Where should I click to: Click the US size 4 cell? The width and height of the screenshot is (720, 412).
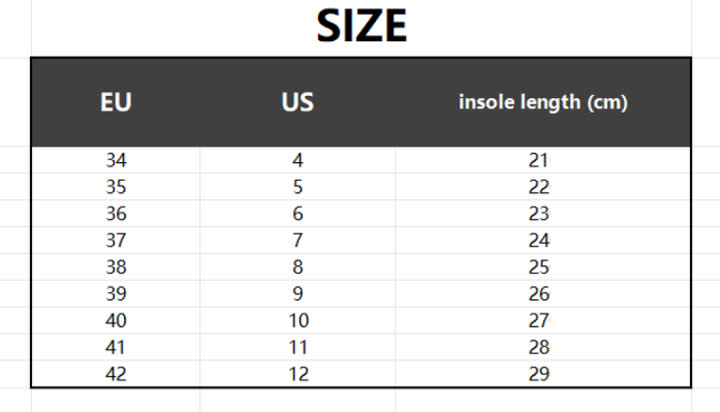click(x=298, y=160)
